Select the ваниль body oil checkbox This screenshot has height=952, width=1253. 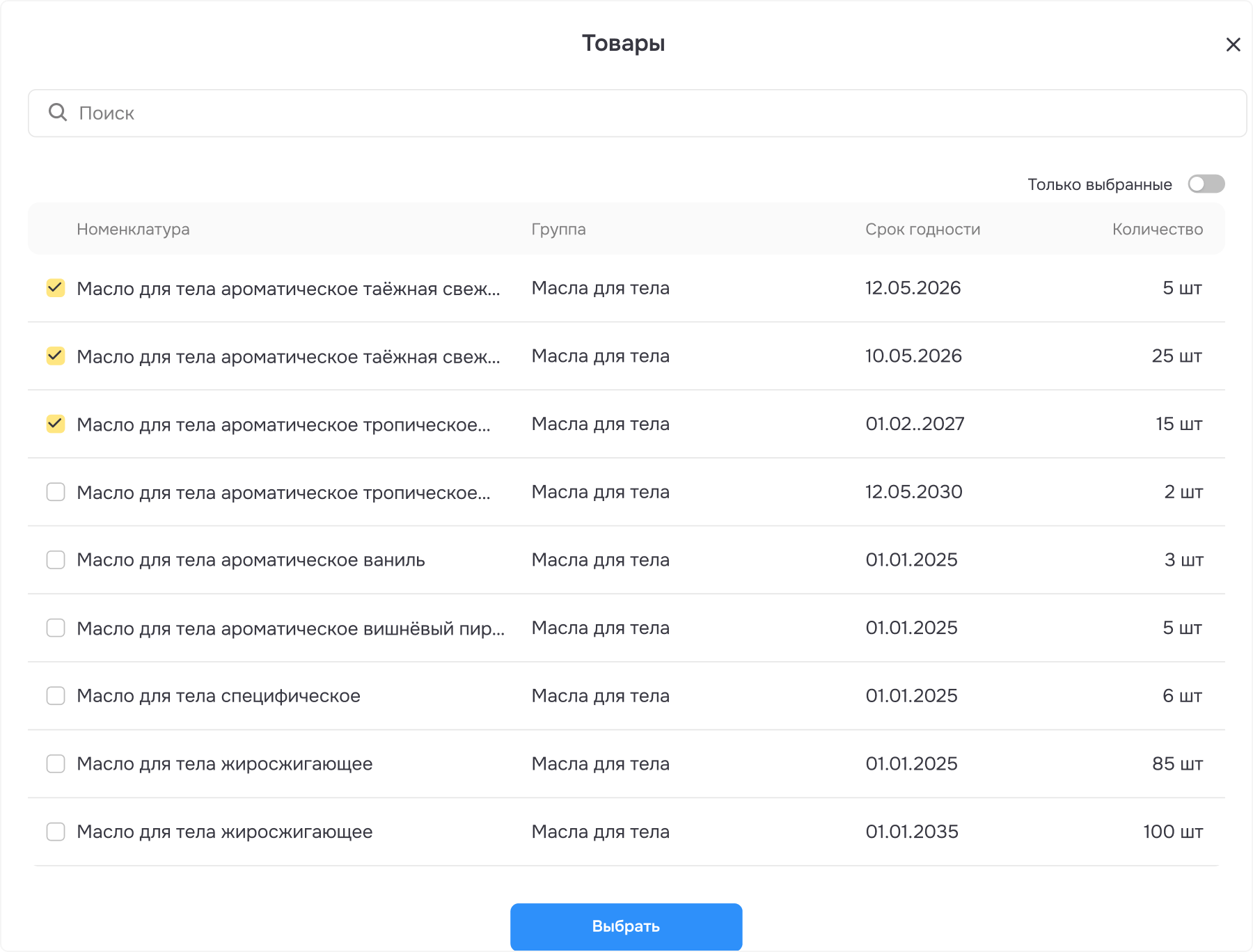click(x=56, y=560)
